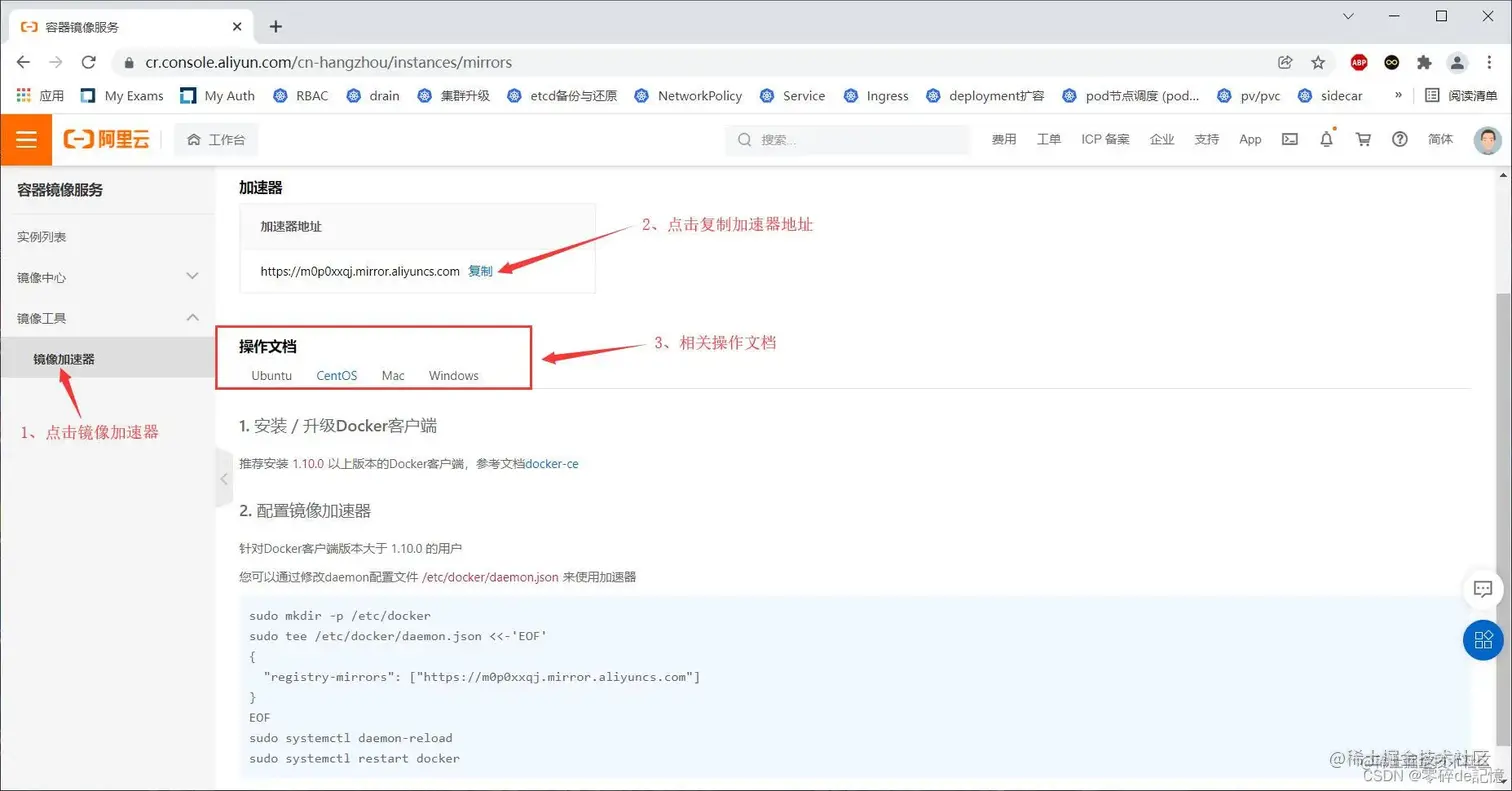Open the black infinity extension icon

point(1392,62)
